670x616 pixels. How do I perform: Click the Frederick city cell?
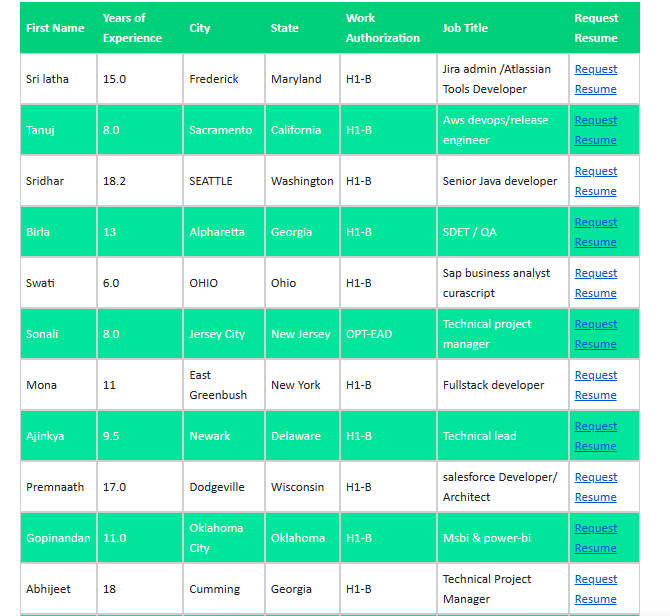click(x=224, y=79)
